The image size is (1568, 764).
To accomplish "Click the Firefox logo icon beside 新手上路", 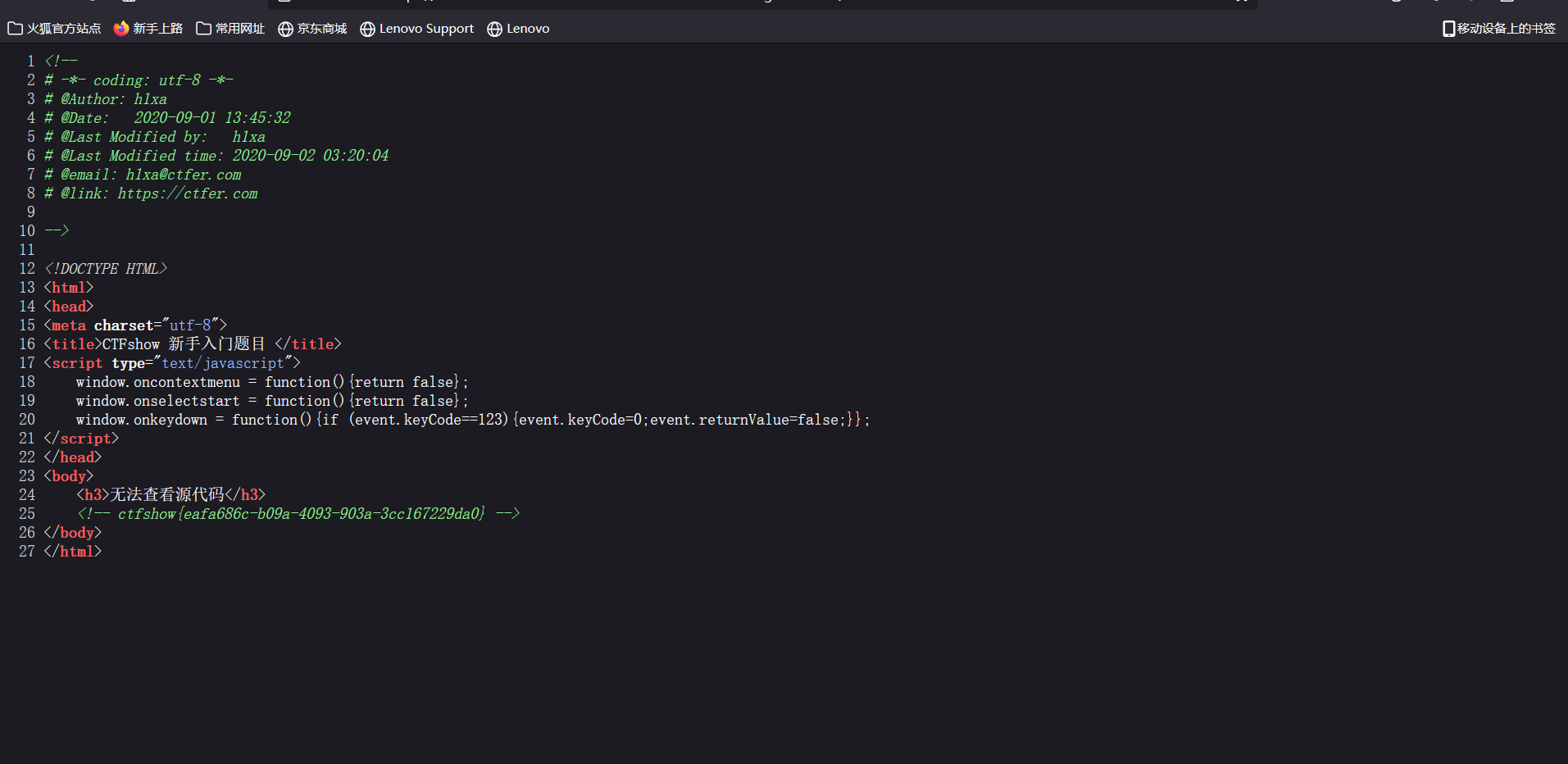I will point(121,29).
